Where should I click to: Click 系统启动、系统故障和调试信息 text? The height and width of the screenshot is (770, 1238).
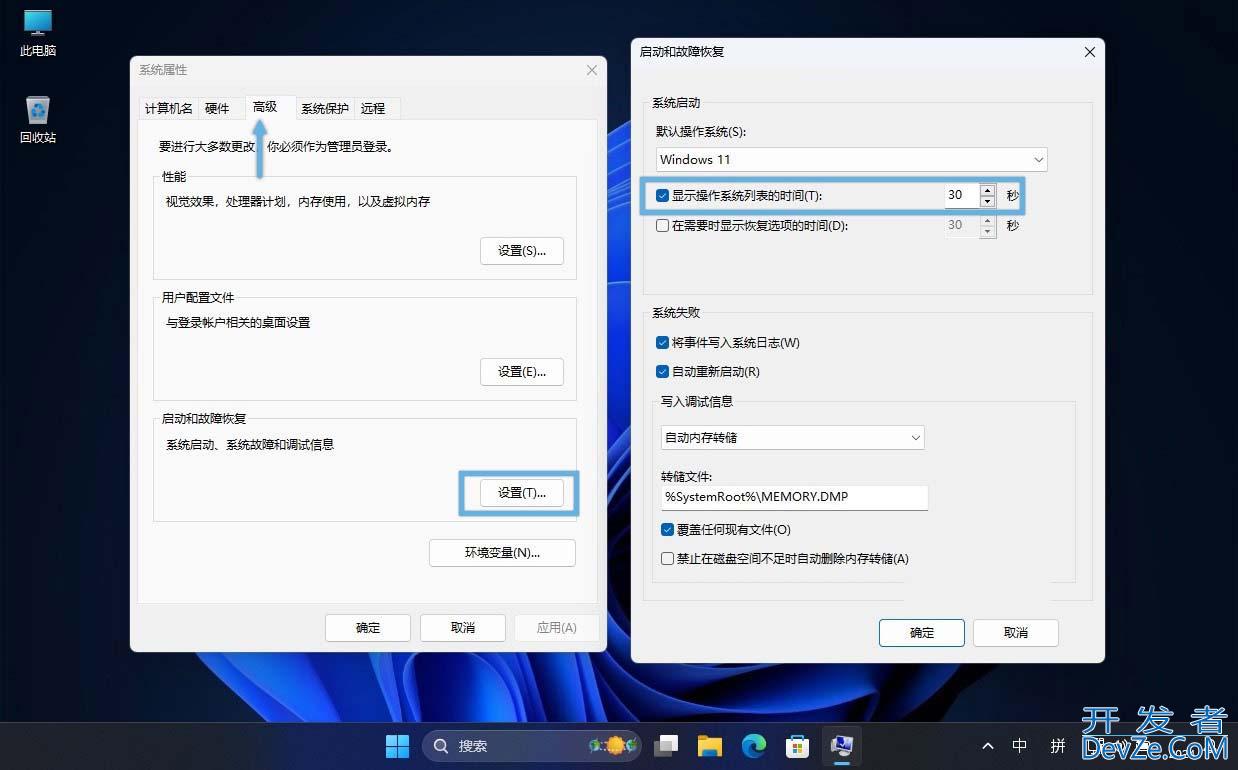click(x=250, y=444)
